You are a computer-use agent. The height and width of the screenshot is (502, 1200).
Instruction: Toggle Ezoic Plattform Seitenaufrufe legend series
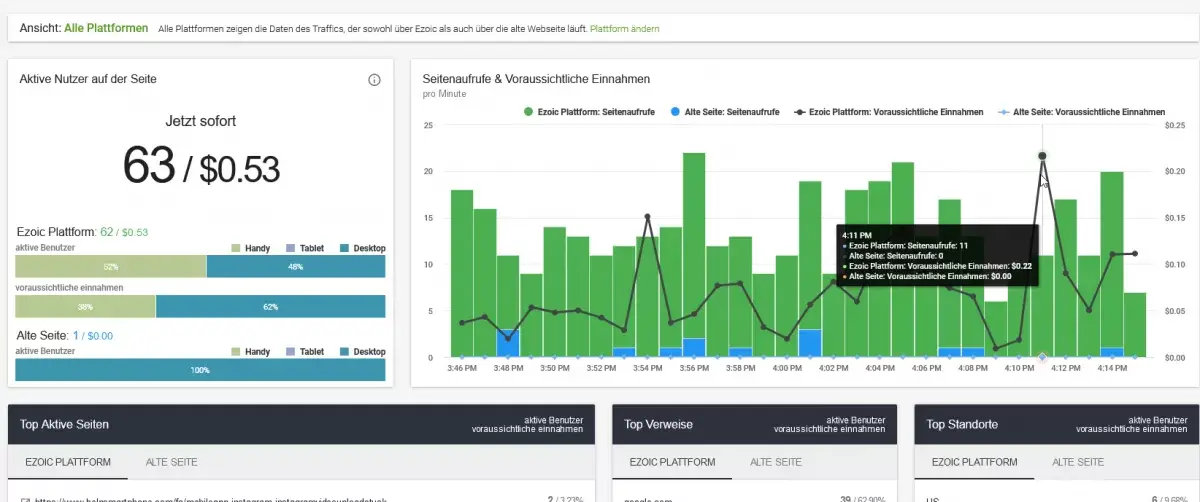pos(589,112)
